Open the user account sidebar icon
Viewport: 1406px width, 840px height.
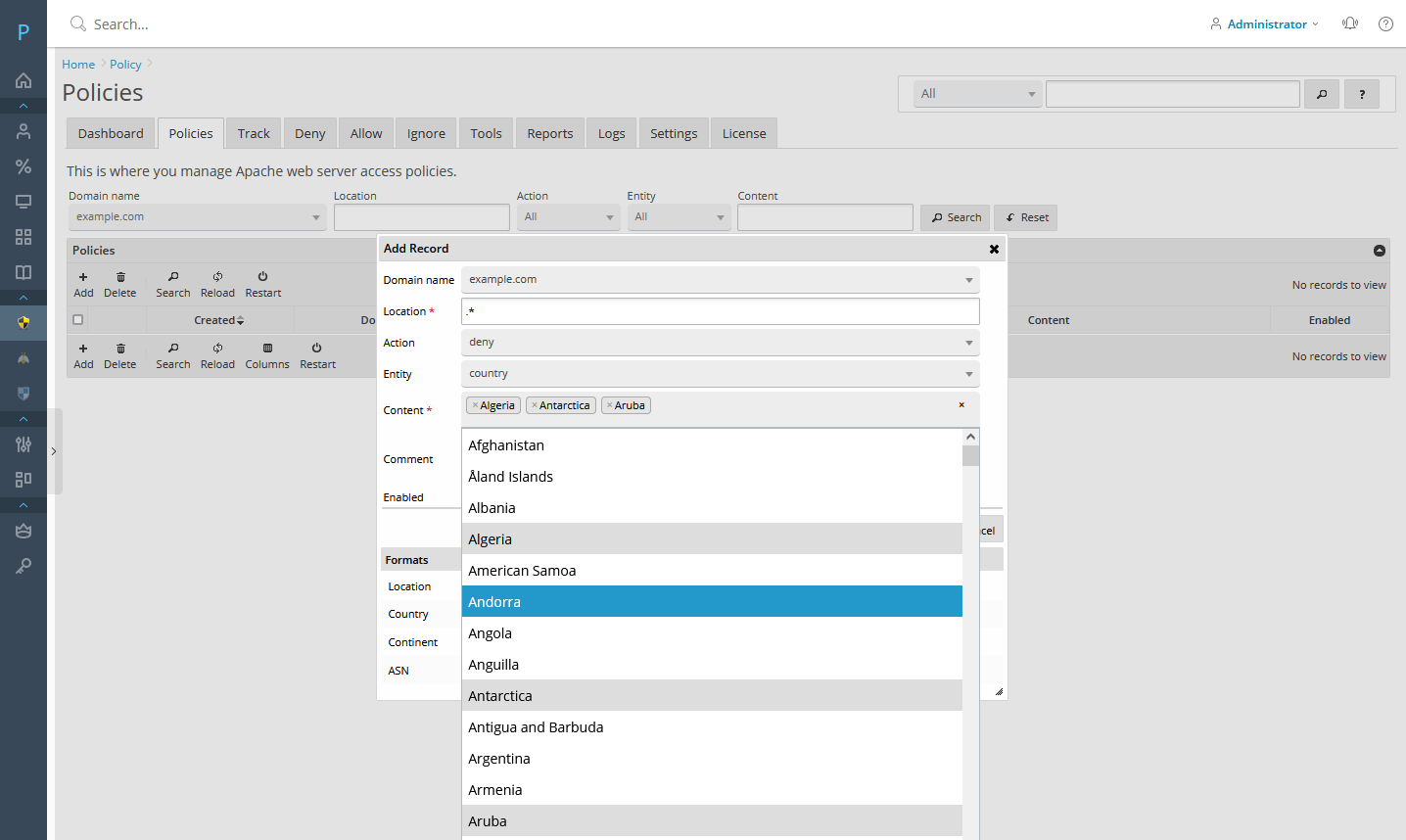[x=23, y=131]
